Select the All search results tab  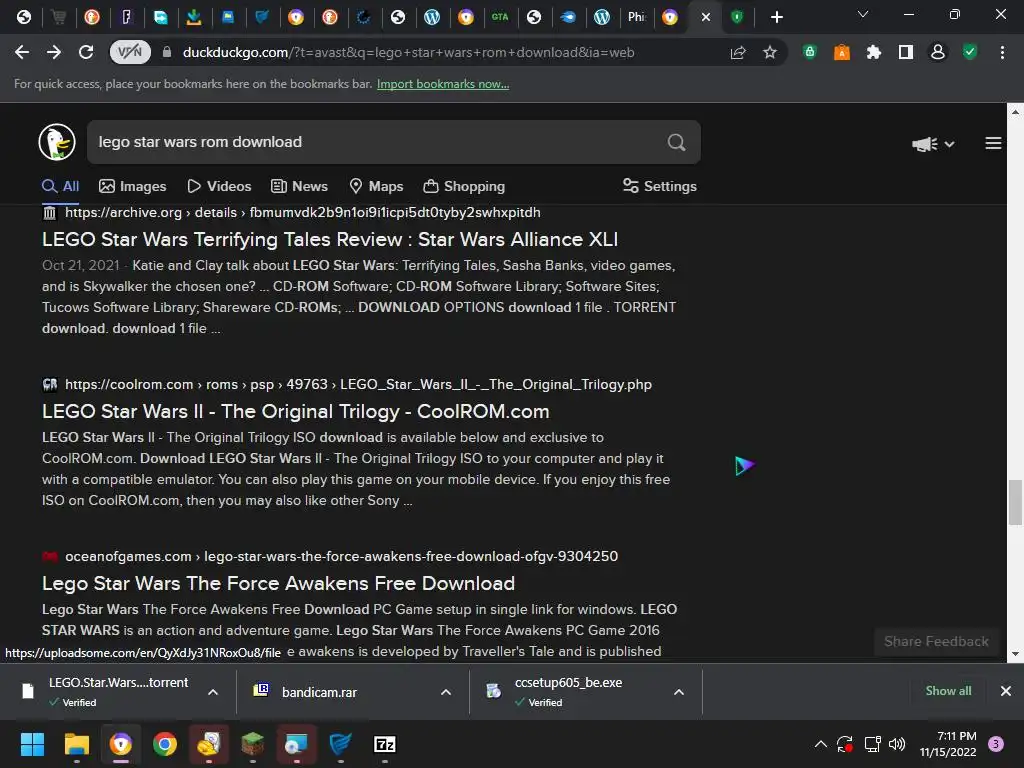click(61, 186)
